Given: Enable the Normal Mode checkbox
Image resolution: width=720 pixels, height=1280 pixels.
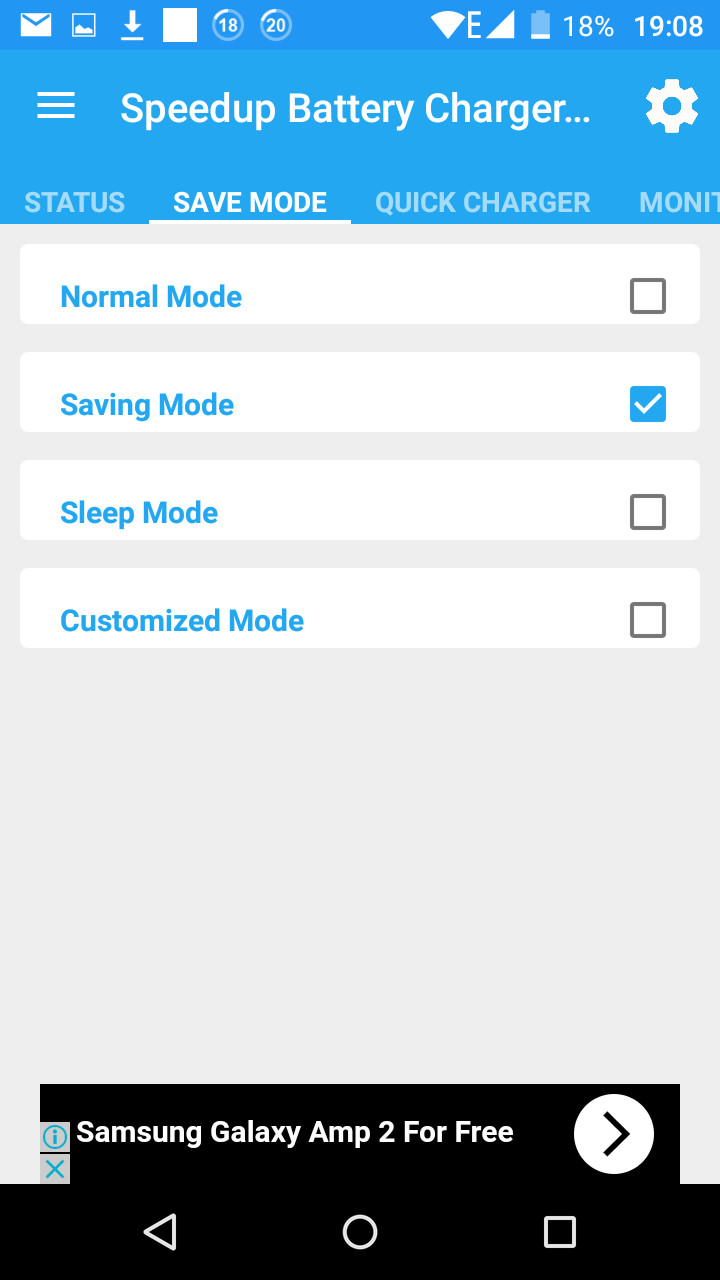Looking at the screenshot, I should [647, 296].
